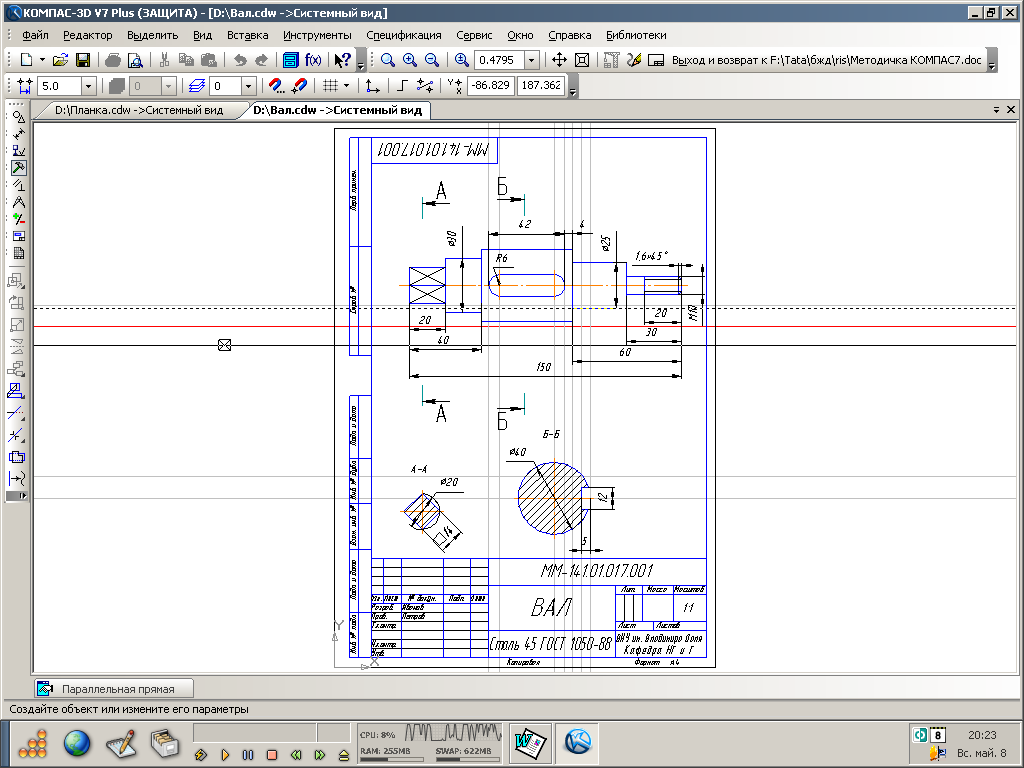Open the notepad with pencil launcher icon
The image size is (1024, 768).
120,743
